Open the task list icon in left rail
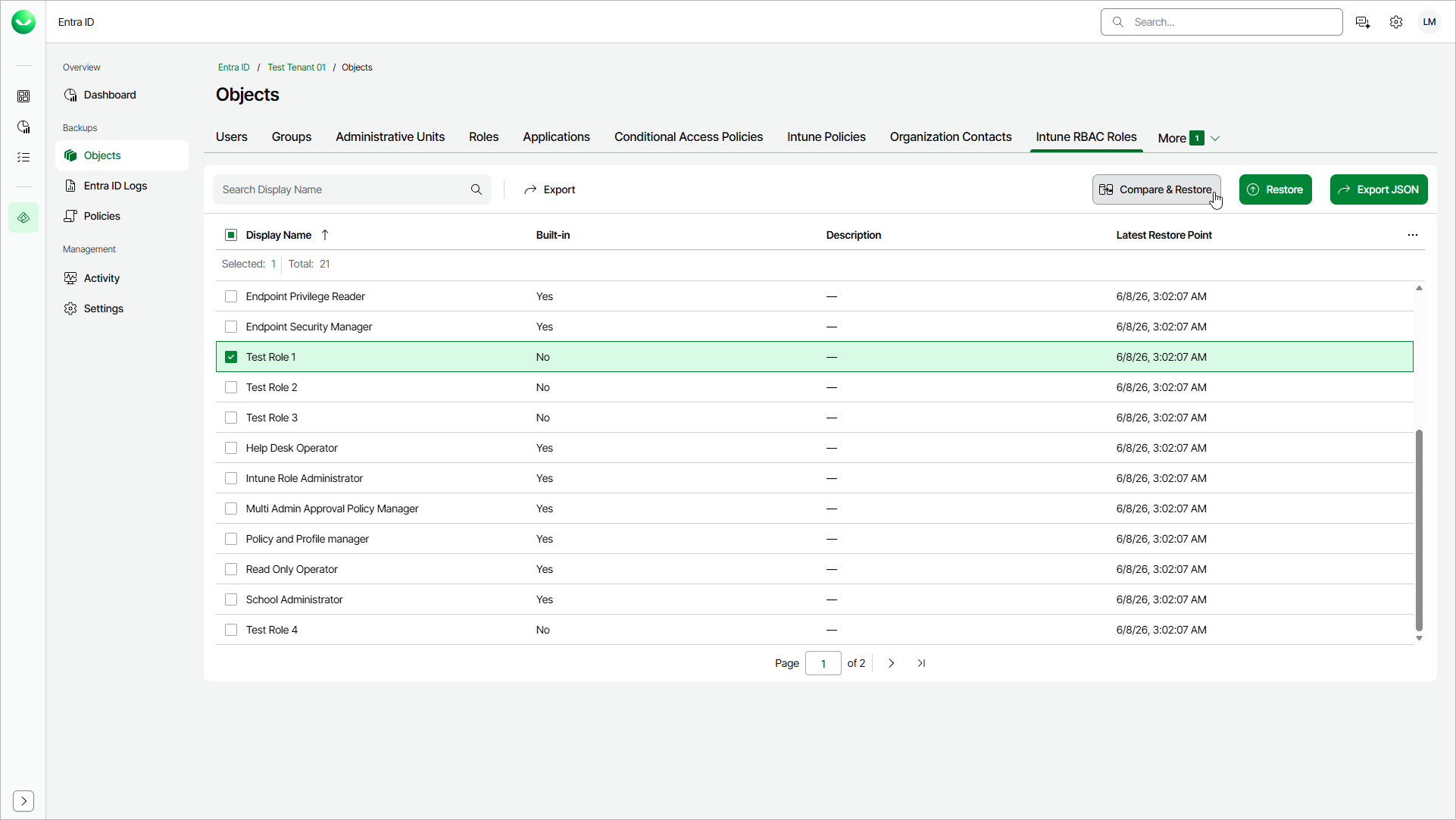This screenshot has width=1456, height=820. 23,157
